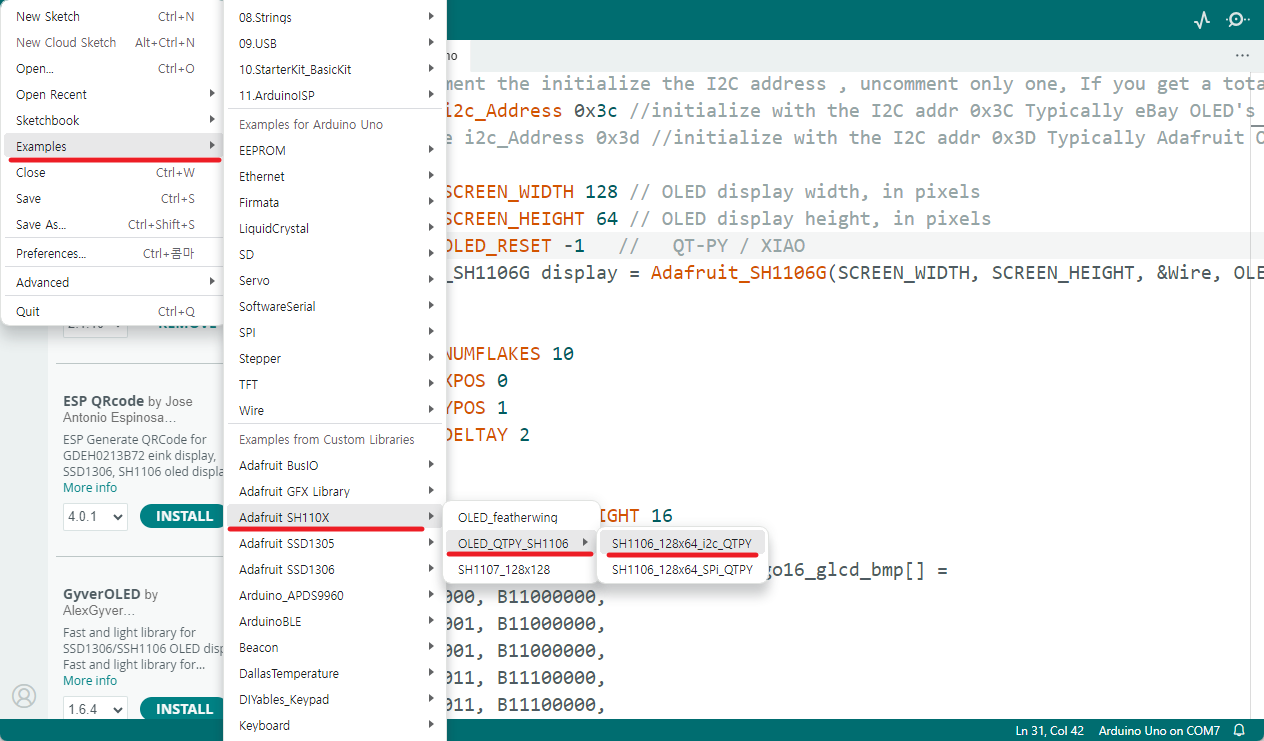Follow More info link for ESP QRcode
1264x741 pixels.
click(90, 488)
